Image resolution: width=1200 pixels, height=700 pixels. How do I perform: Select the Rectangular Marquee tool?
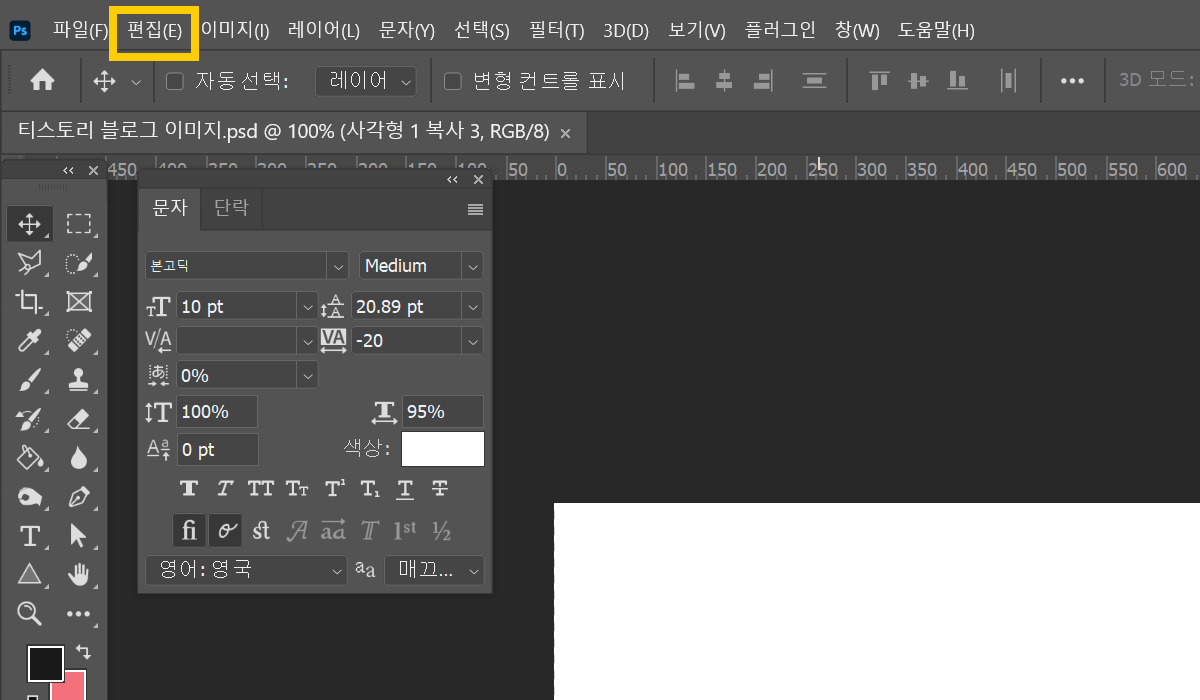point(79,223)
